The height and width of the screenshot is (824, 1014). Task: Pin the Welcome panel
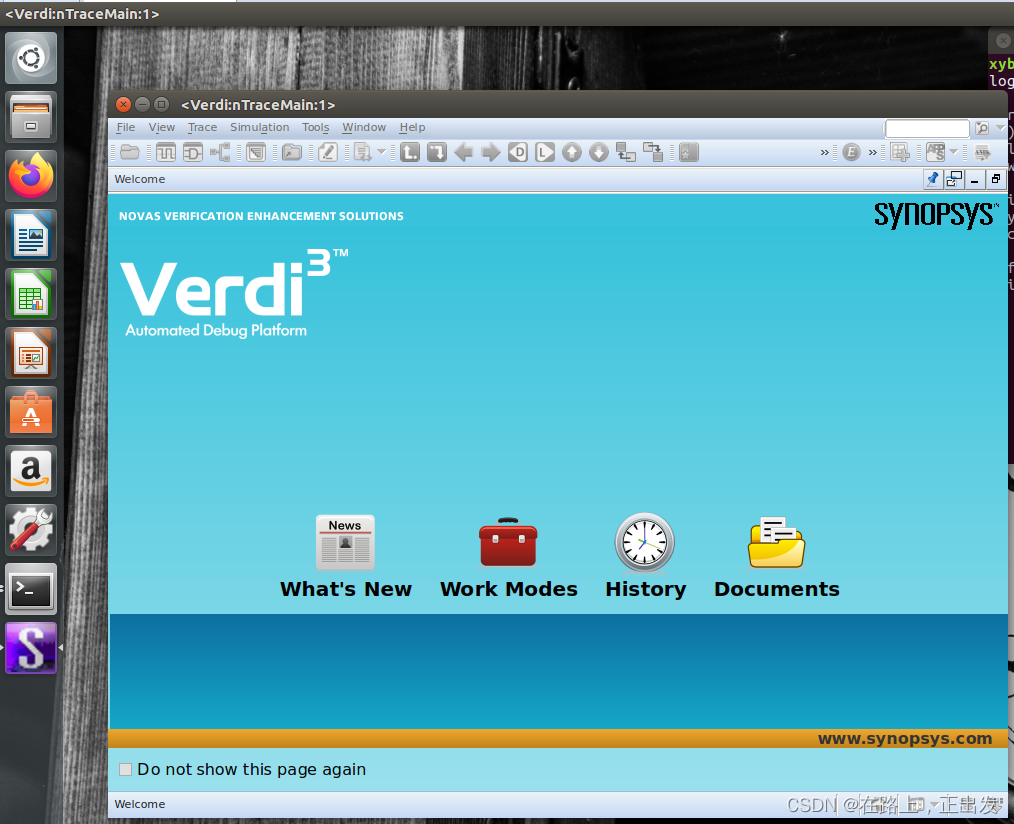pyautogui.click(x=933, y=180)
